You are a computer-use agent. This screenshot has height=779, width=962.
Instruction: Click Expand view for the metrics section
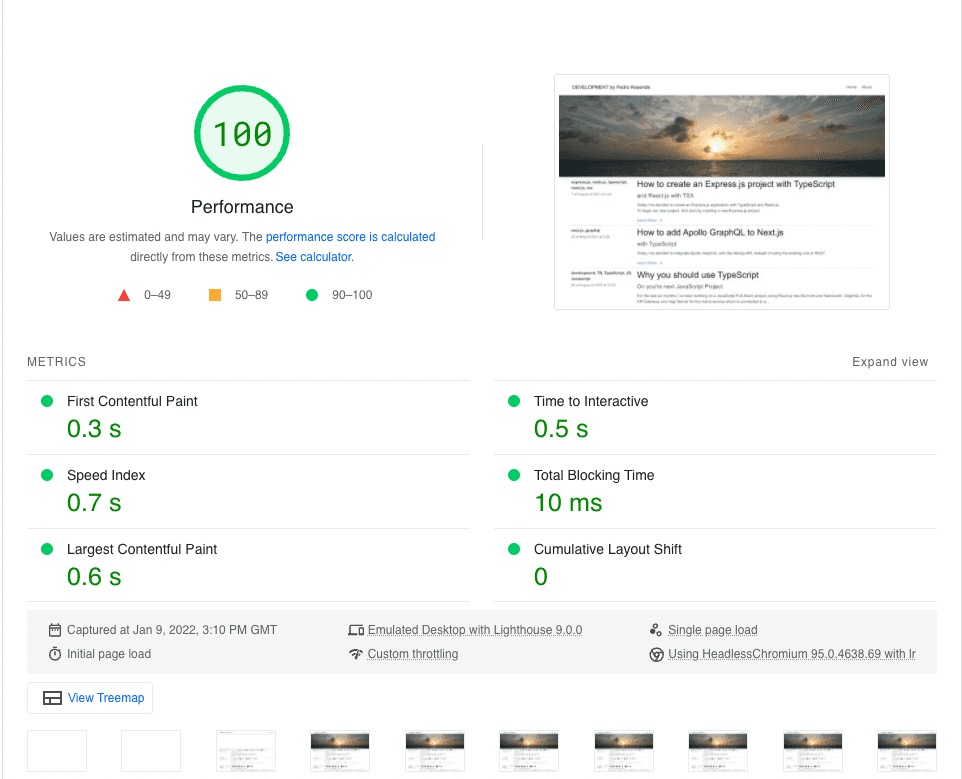889,361
